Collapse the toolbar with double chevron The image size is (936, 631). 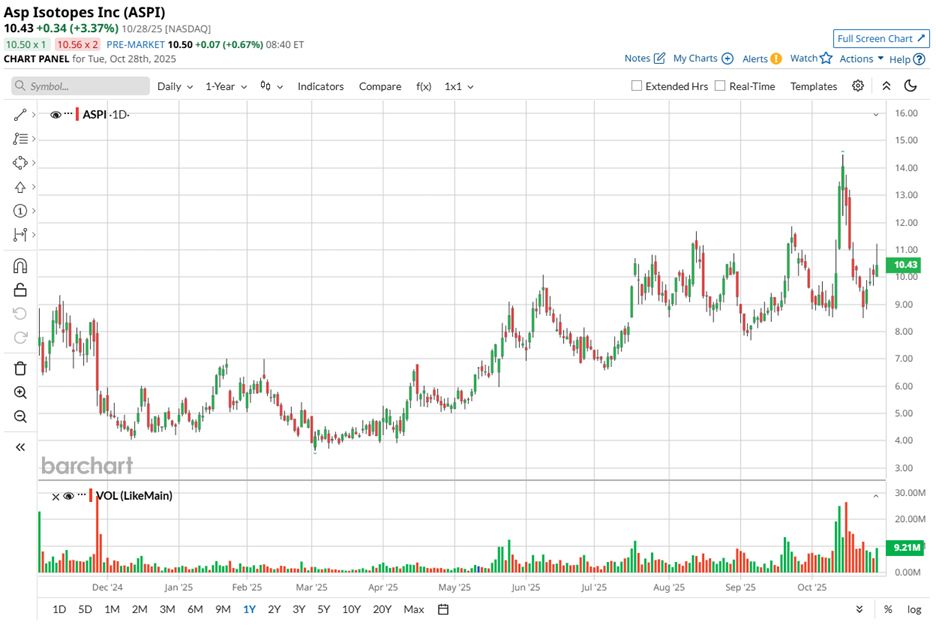[886, 86]
